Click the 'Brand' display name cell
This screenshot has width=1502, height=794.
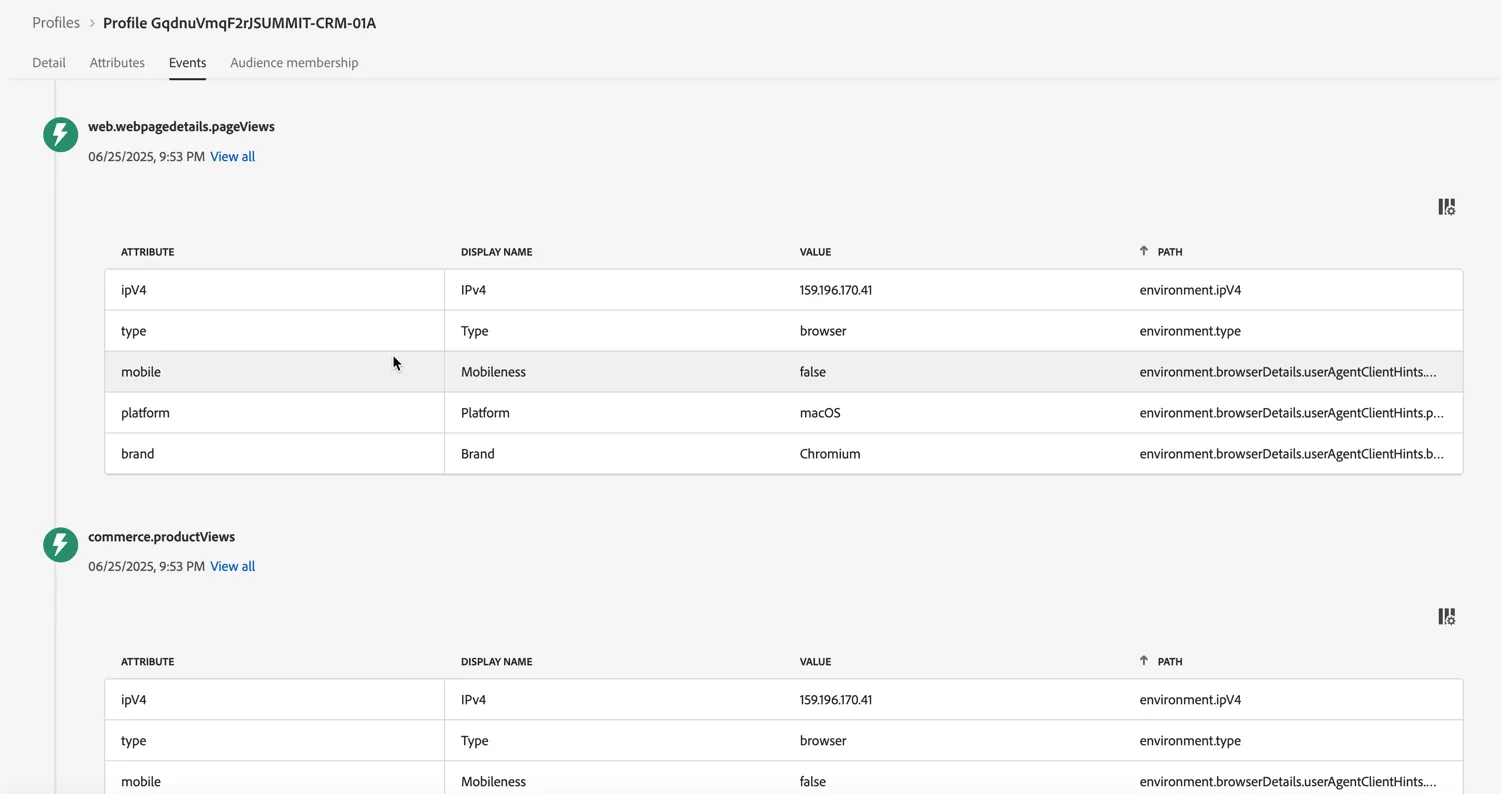(x=478, y=453)
